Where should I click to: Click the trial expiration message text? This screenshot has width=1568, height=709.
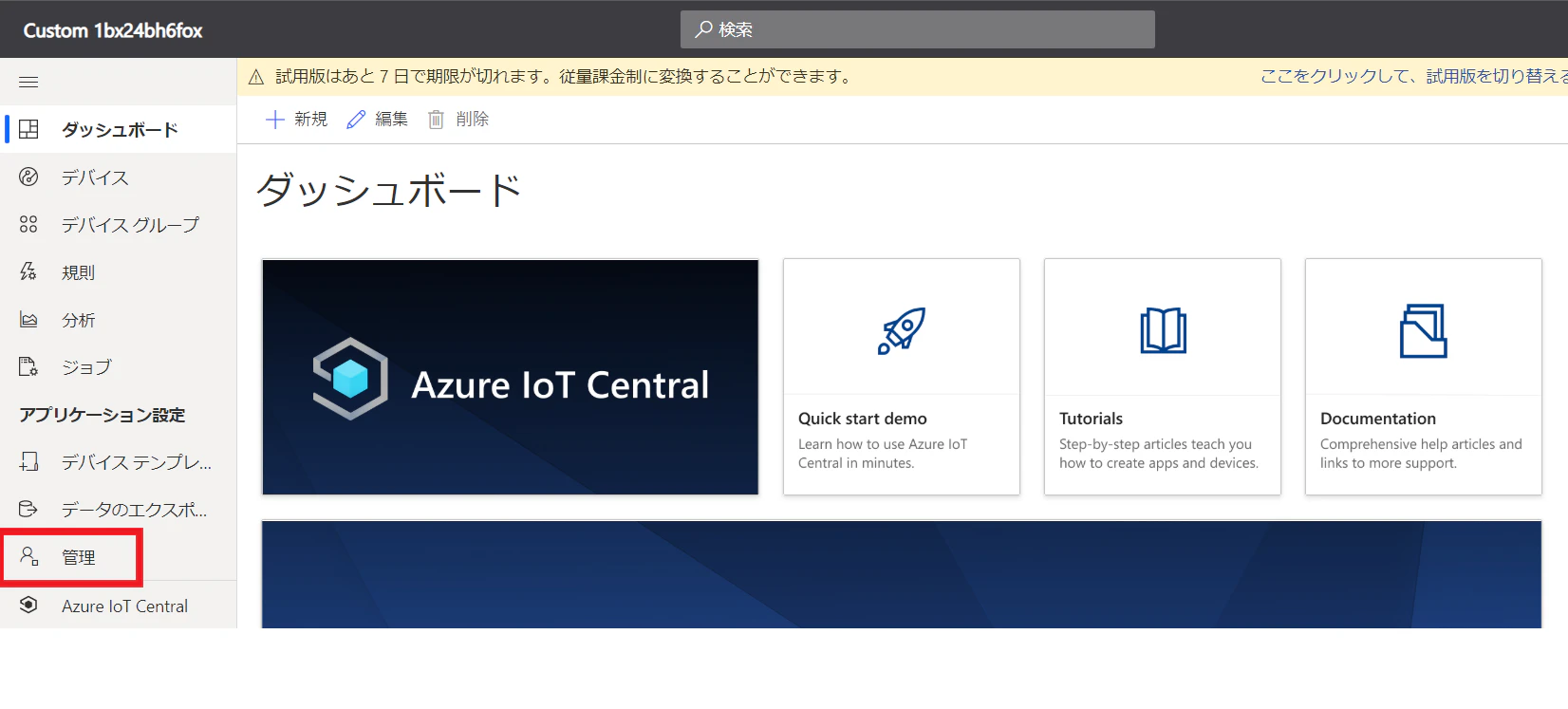click(564, 76)
